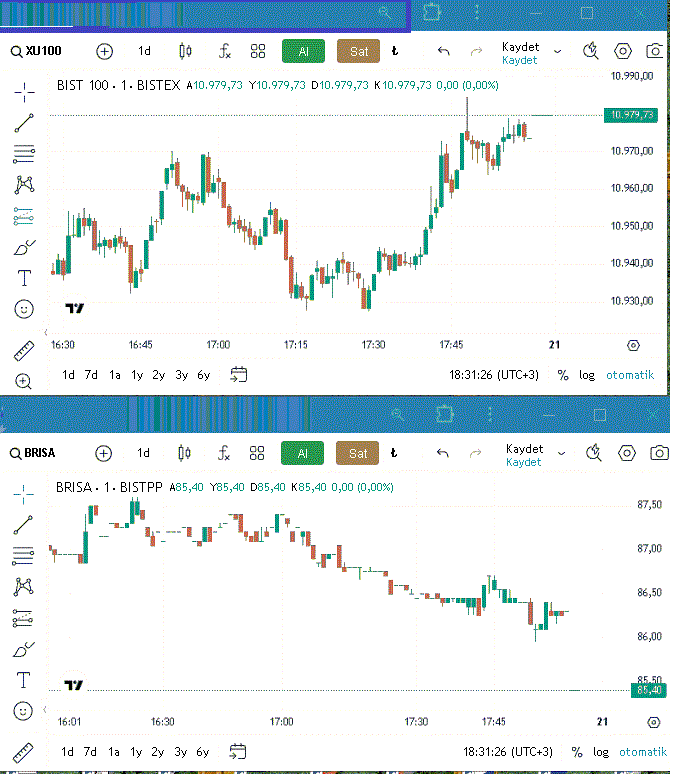The image size is (679, 783).
Task: Take a snapshot with BRISA chart camera icon
Action: [x=656, y=453]
